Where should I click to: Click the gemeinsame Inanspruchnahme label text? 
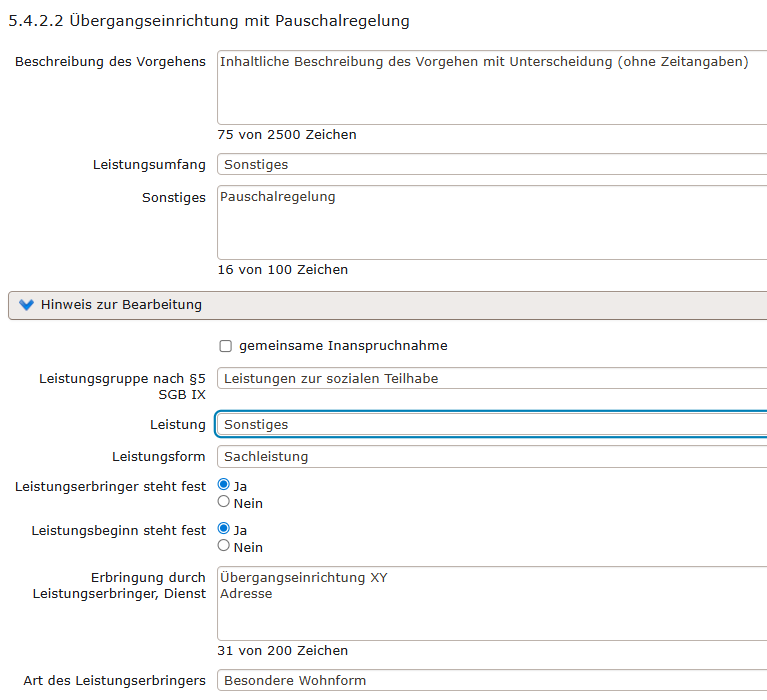343,346
